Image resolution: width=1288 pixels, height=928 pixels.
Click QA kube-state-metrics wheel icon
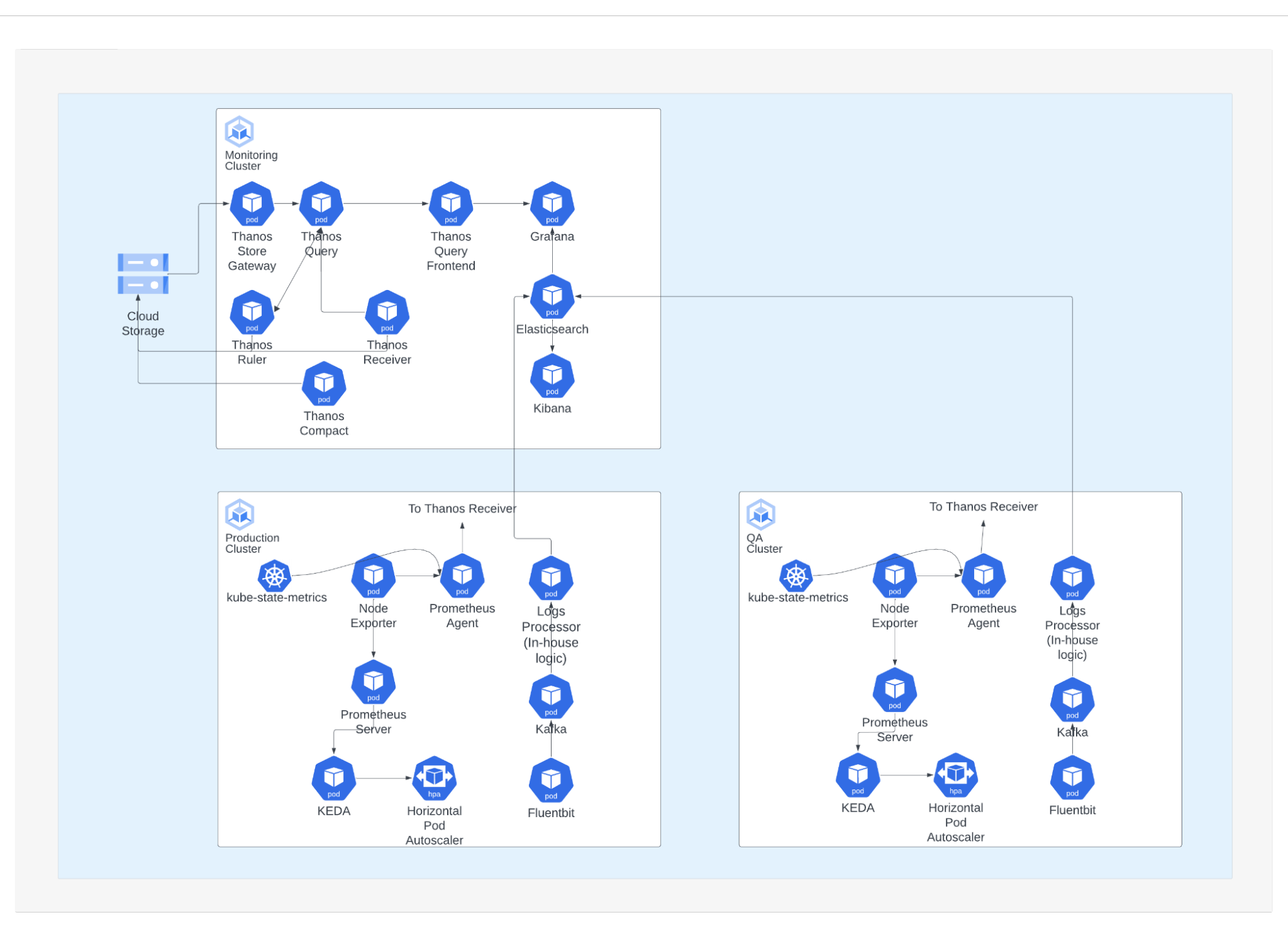click(796, 576)
